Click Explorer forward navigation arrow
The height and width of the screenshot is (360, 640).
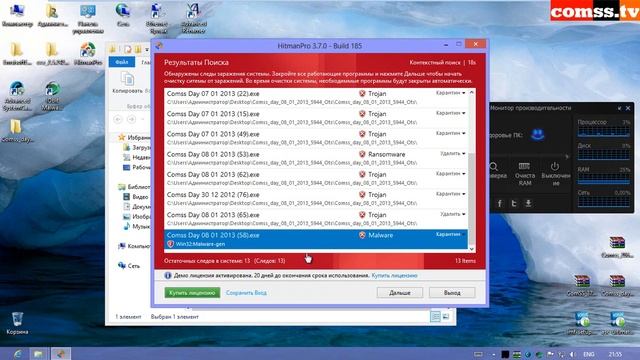[x=131, y=119]
